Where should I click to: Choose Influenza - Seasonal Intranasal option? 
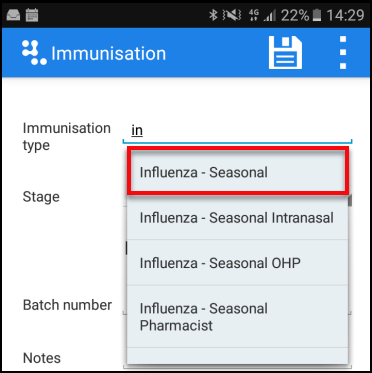click(238, 217)
